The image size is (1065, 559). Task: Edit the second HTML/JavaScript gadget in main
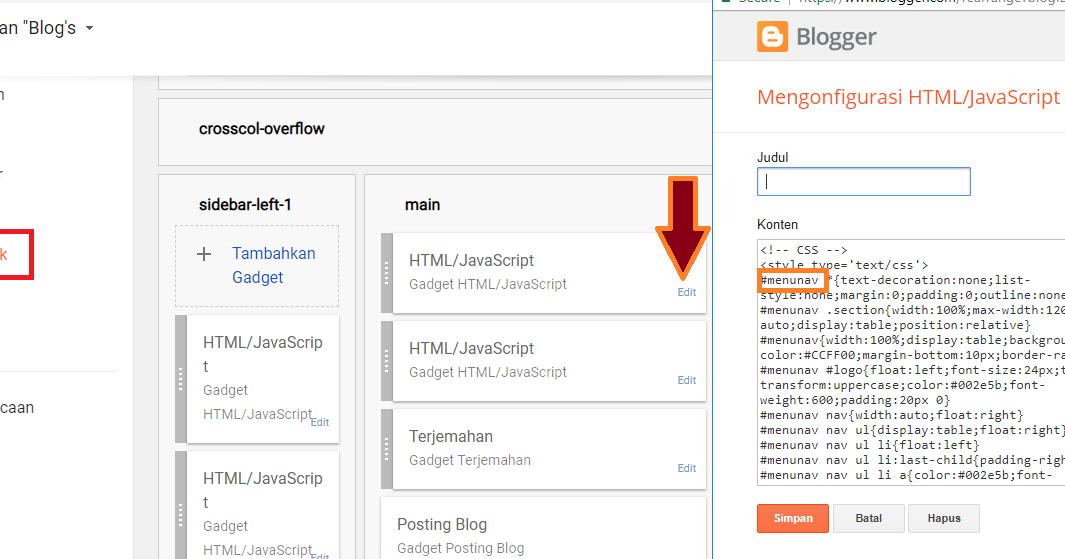click(686, 380)
